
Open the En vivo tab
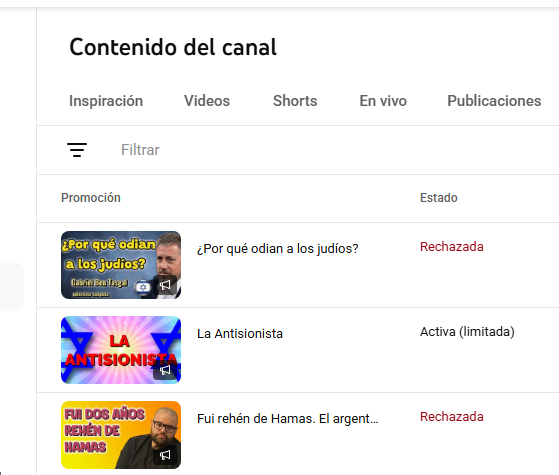383,101
